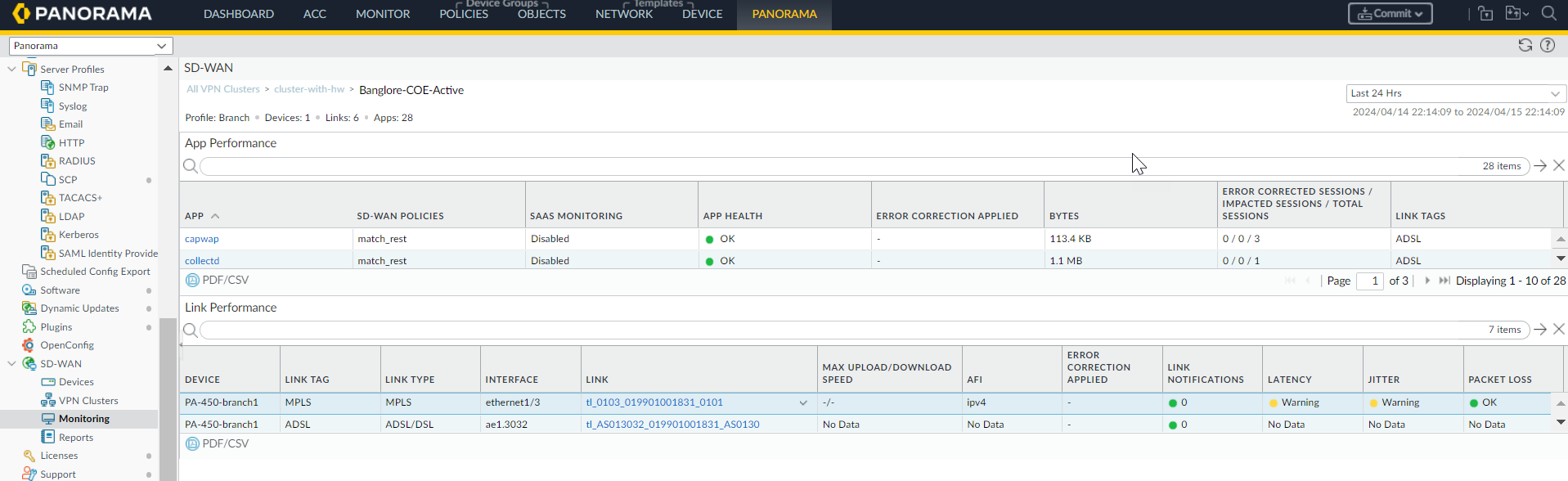Navigate to All VPN Clusters breadcrumb
Screen dimensions: 1568x481
[x=222, y=89]
